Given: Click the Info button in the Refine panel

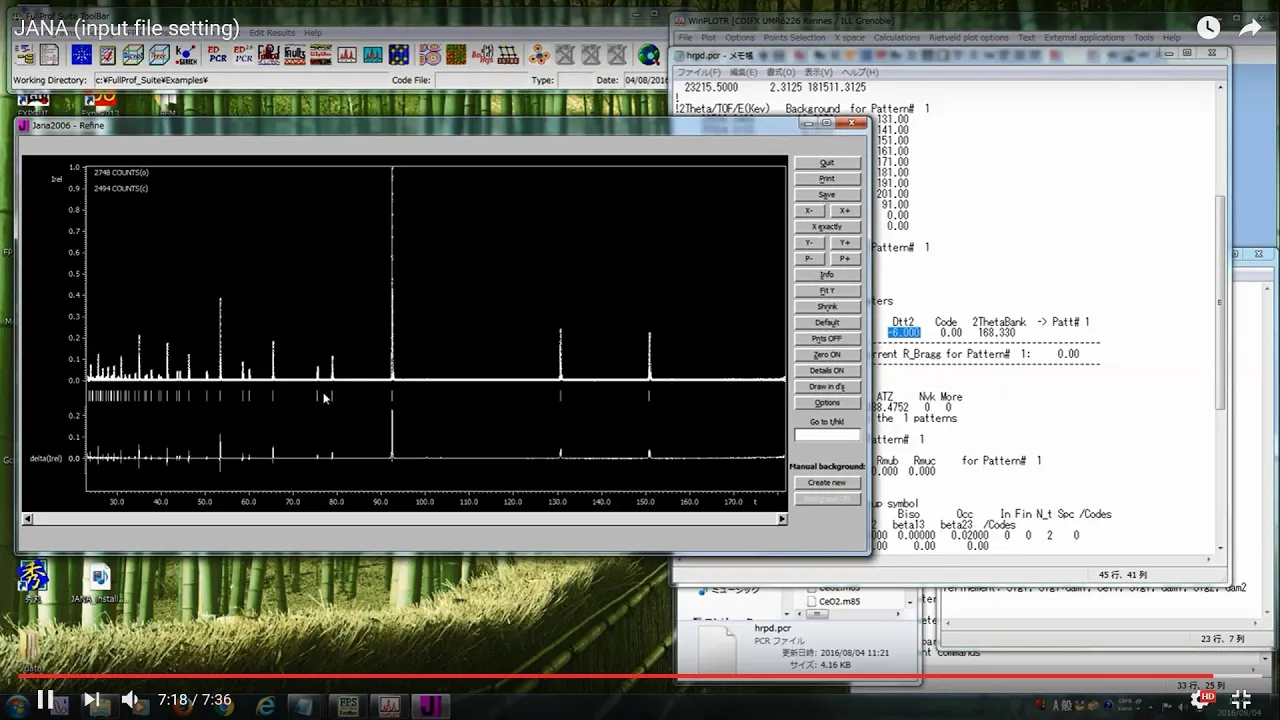Looking at the screenshot, I should [x=827, y=275].
